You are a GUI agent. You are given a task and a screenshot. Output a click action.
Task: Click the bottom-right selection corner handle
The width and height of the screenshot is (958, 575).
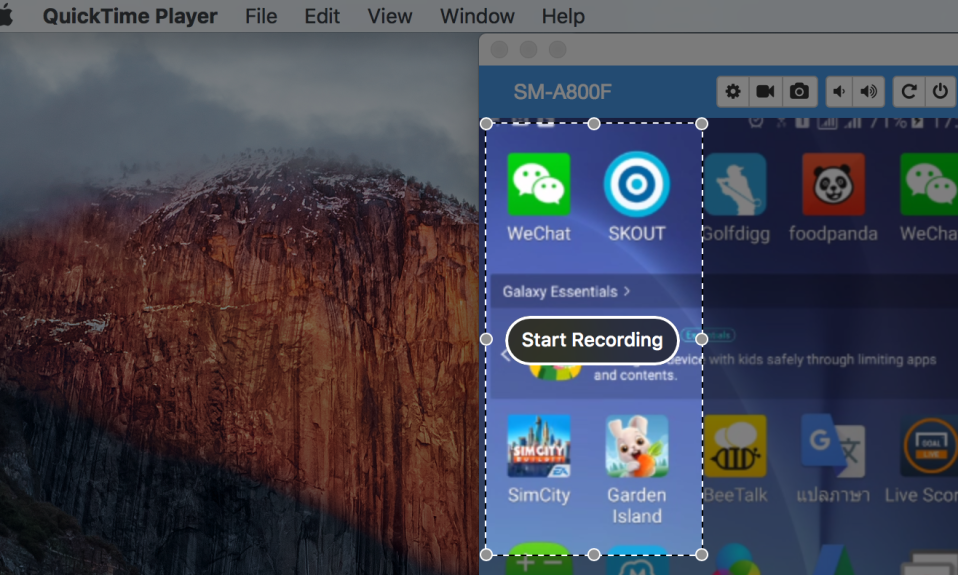pos(702,554)
